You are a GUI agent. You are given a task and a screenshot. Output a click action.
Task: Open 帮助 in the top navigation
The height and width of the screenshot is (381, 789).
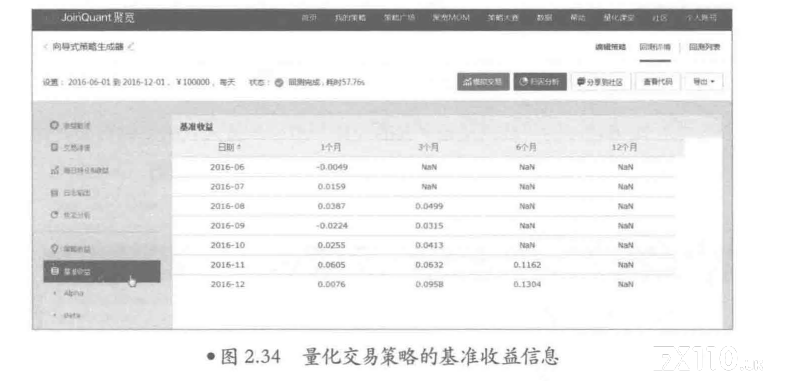[578, 18]
